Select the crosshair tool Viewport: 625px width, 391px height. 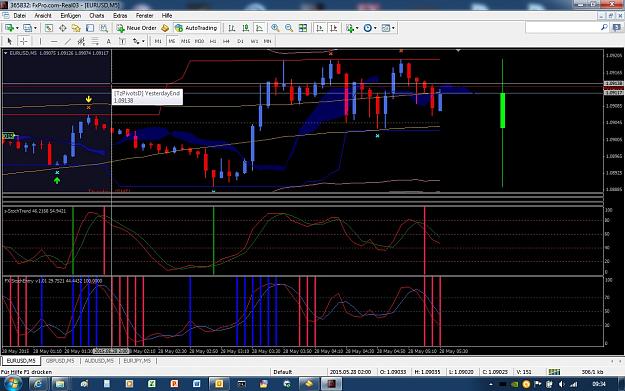click(x=24, y=41)
